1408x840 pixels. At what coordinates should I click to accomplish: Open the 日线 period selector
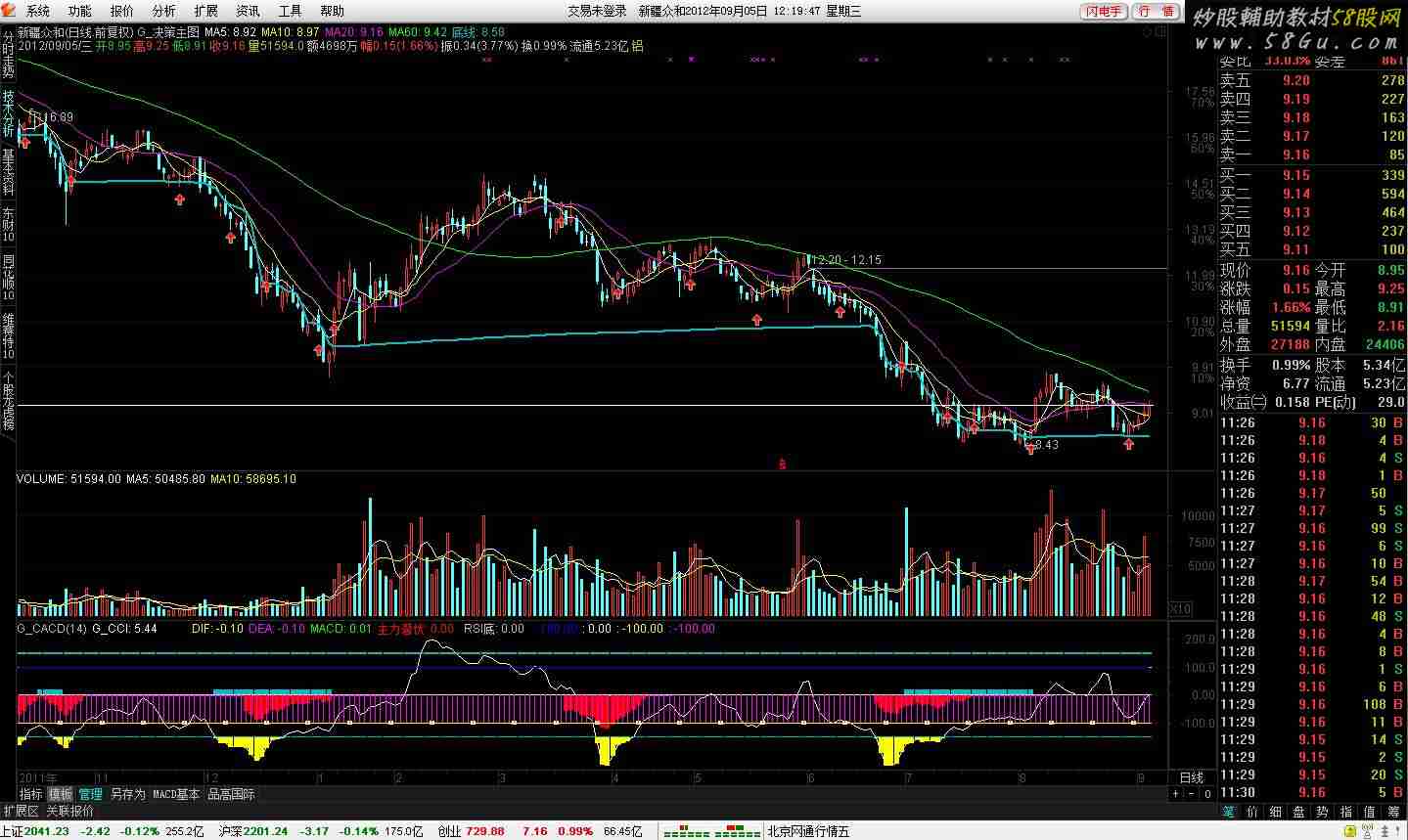click(1192, 777)
